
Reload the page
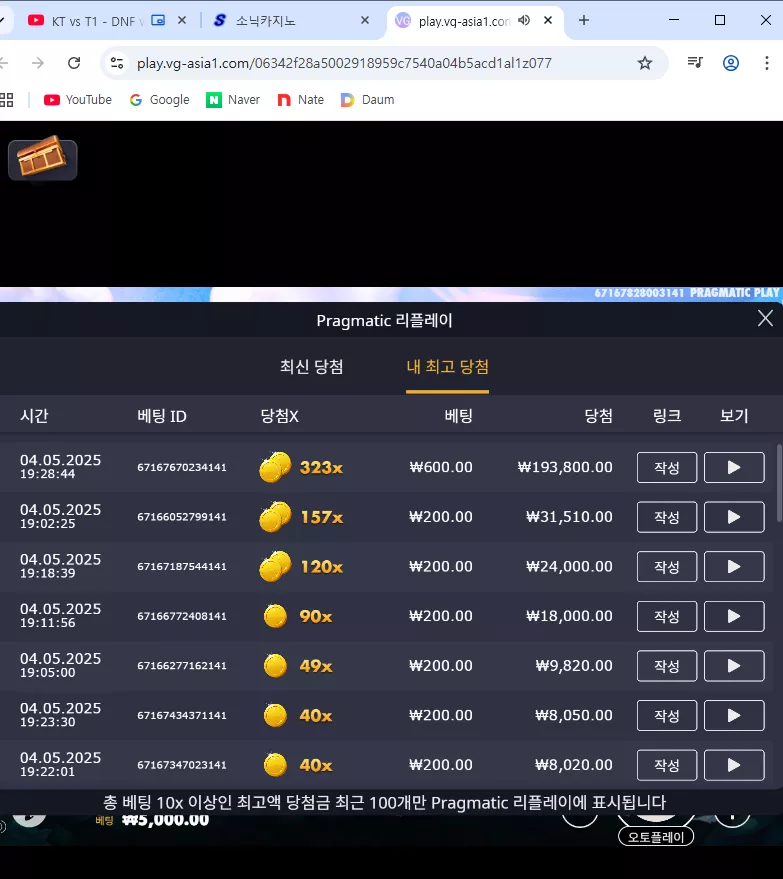[x=74, y=63]
